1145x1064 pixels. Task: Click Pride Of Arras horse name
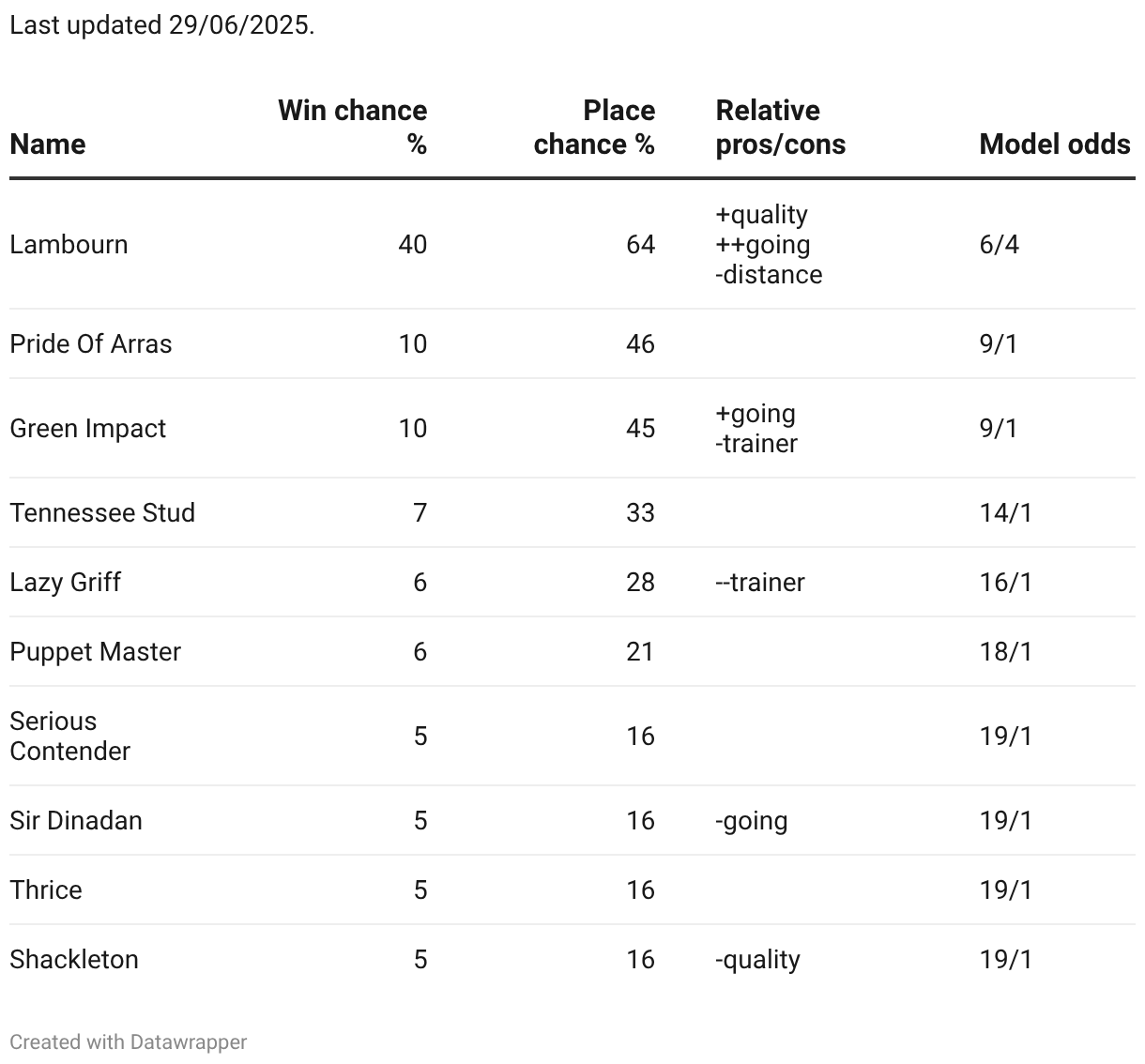pyautogui.click(x=91, y=344)
